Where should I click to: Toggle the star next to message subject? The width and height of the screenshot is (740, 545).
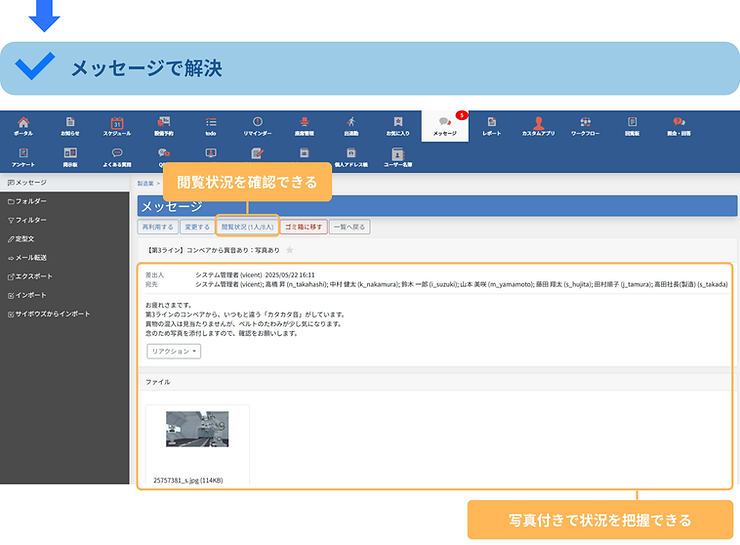[290, 249]
